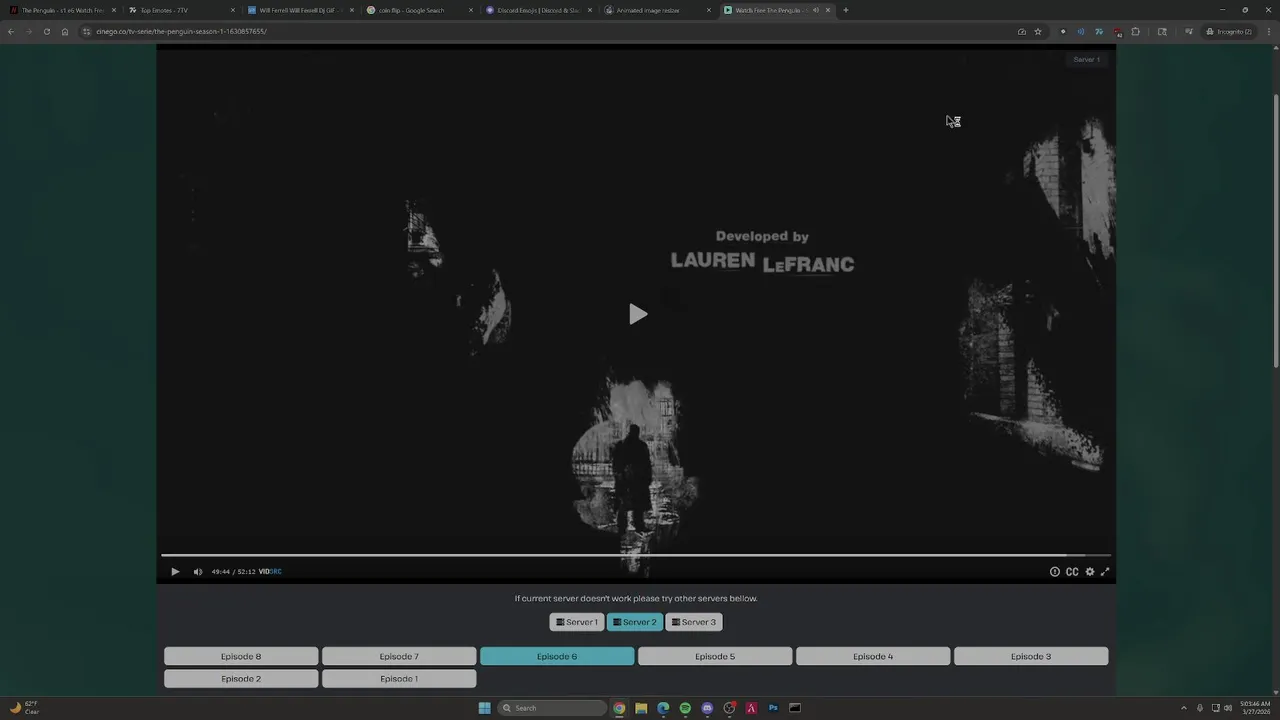The image size is (1280, 720).
Task: Select the Server 2 button
Action: click(x=635, y=622)
